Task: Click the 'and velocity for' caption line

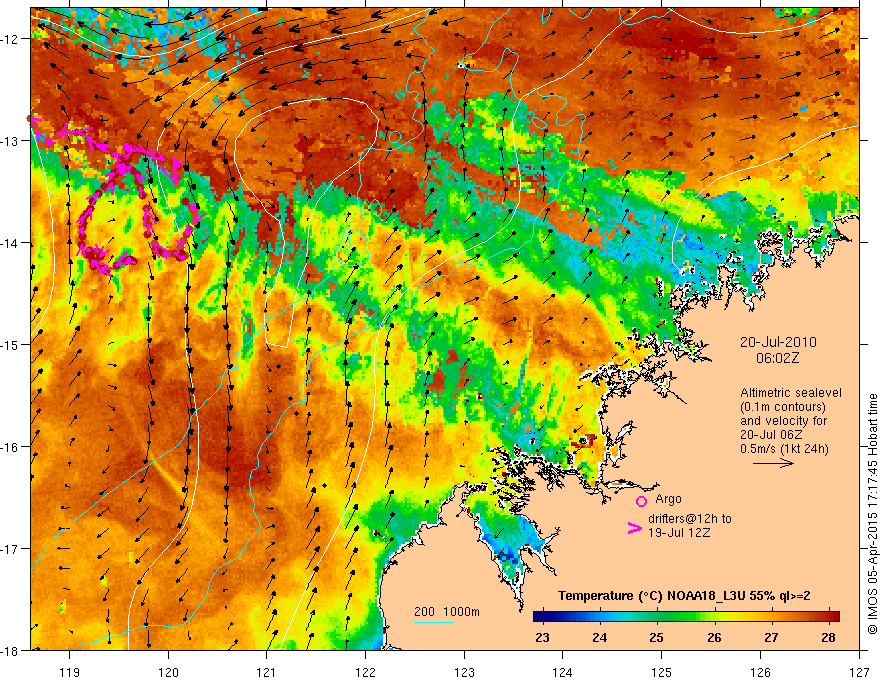Action: (783, 421)
